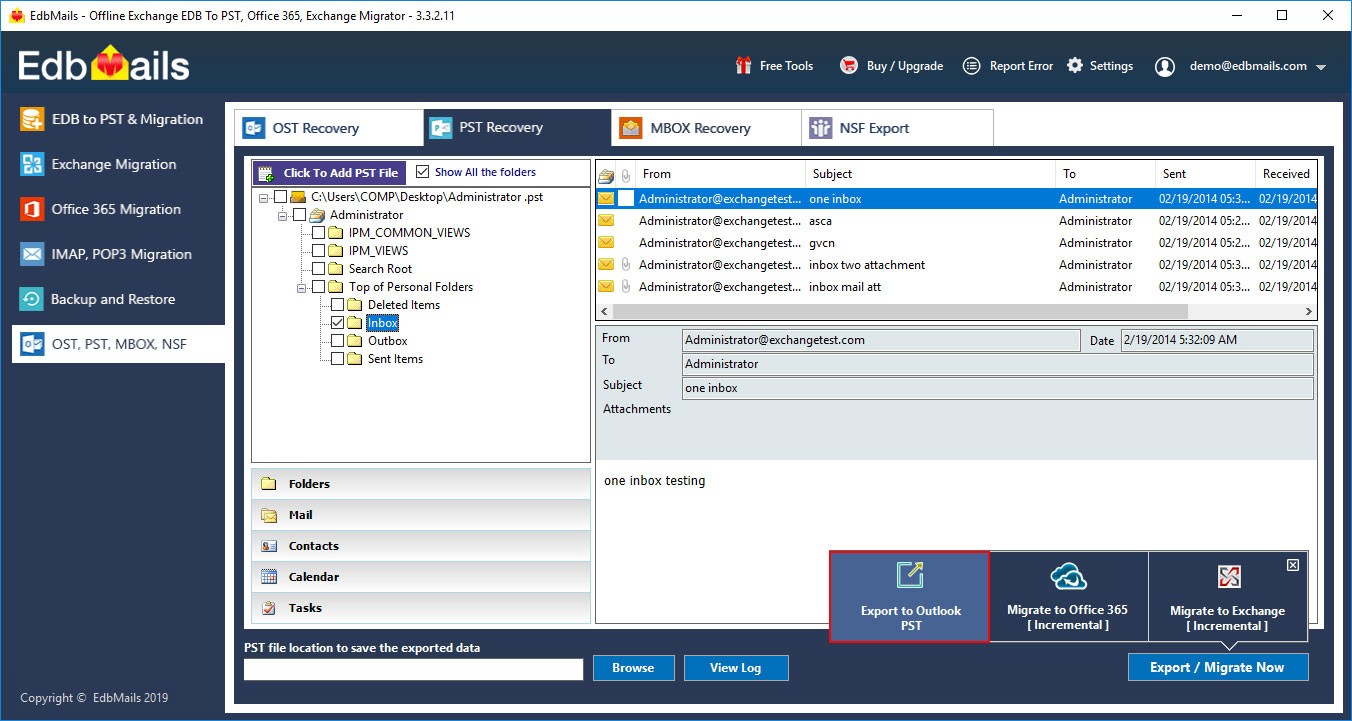Collapse the C:\Users\COMP pst tree node
Screen dimensions: 1352x721
[263, 198]
